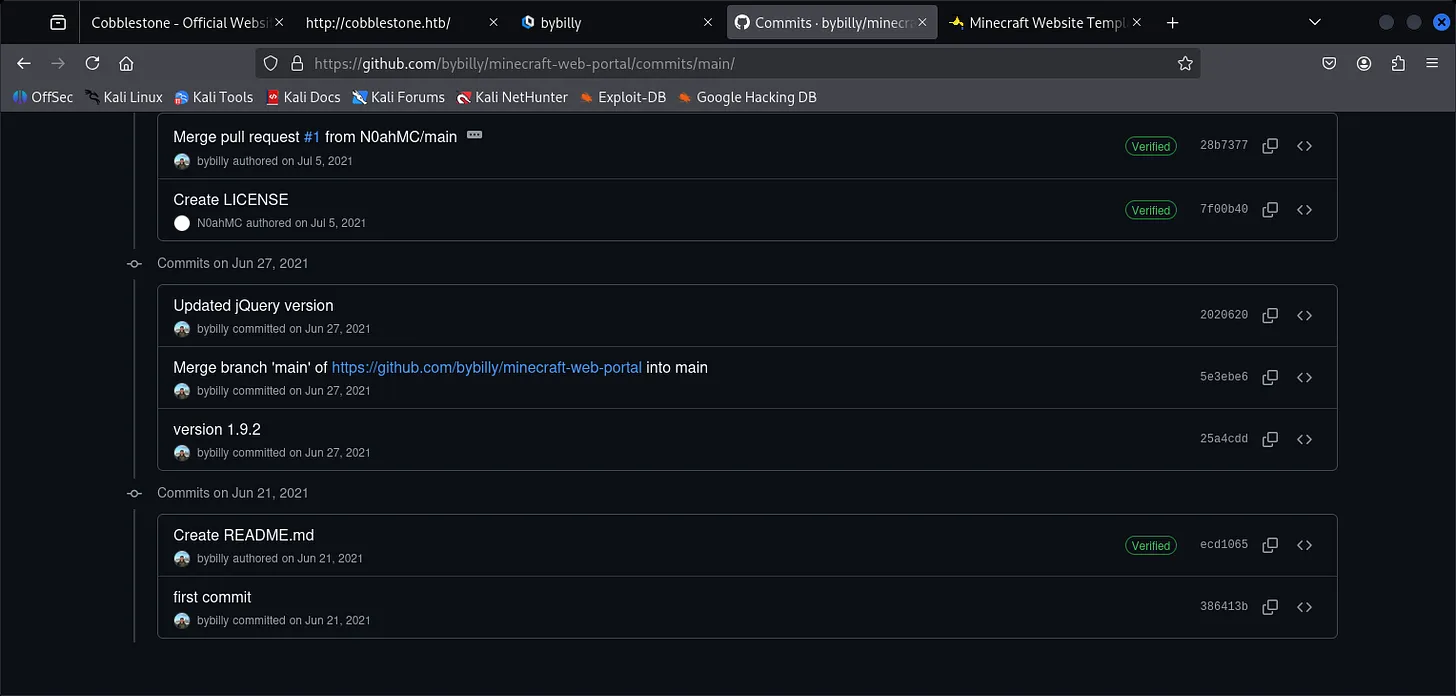Open the first commit entry
This screenshot has height=696, width=1456.
point(212,598)
